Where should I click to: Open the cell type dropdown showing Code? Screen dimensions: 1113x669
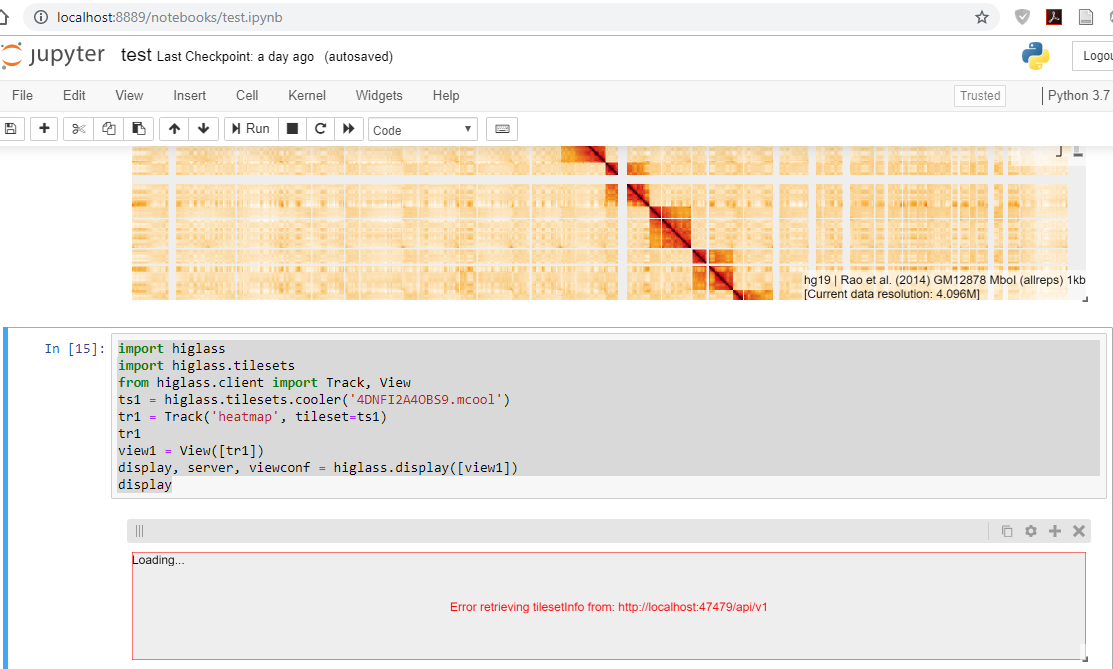tap(421, 129)
